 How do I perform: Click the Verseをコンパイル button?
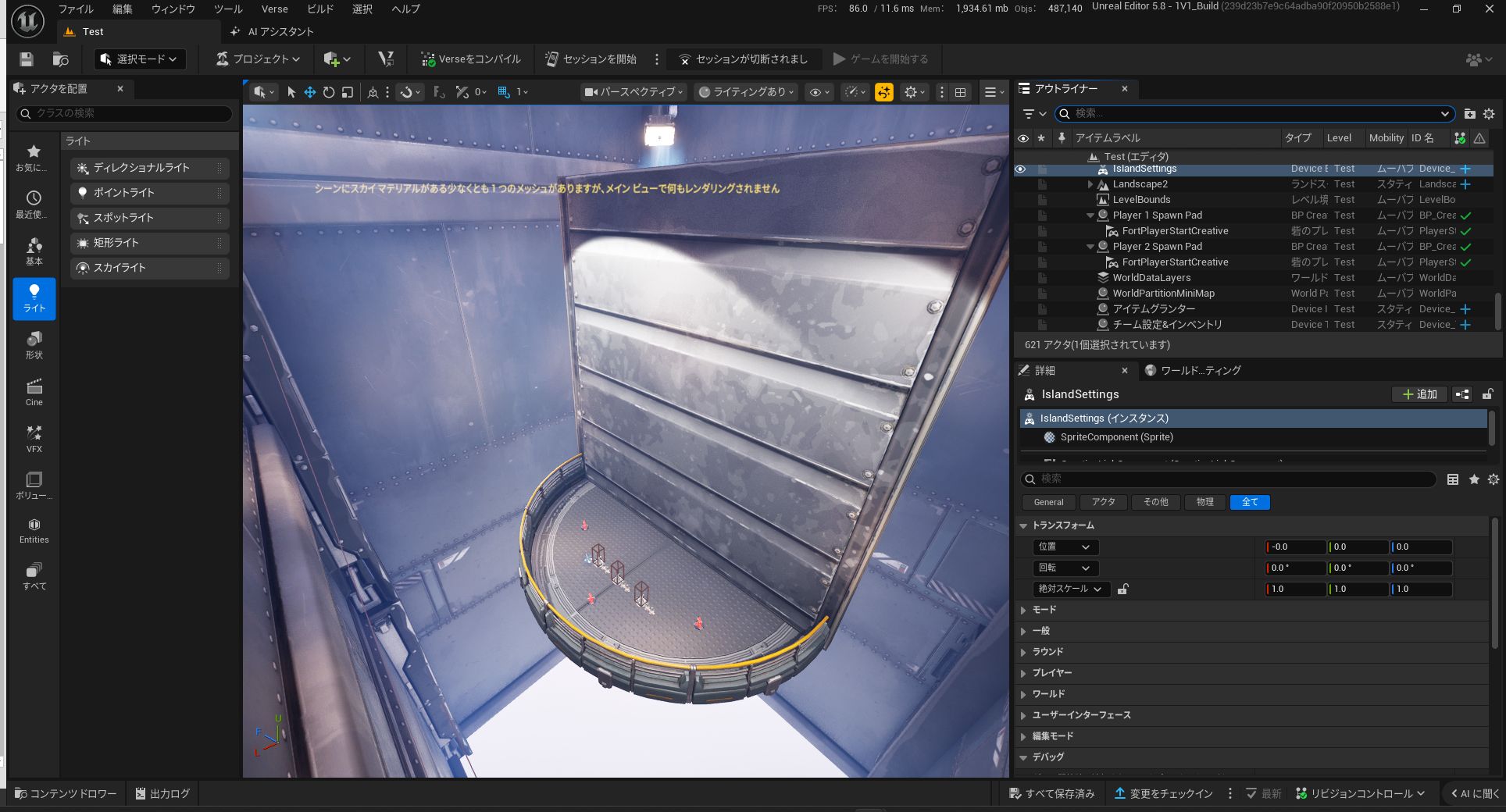(471, 59)
